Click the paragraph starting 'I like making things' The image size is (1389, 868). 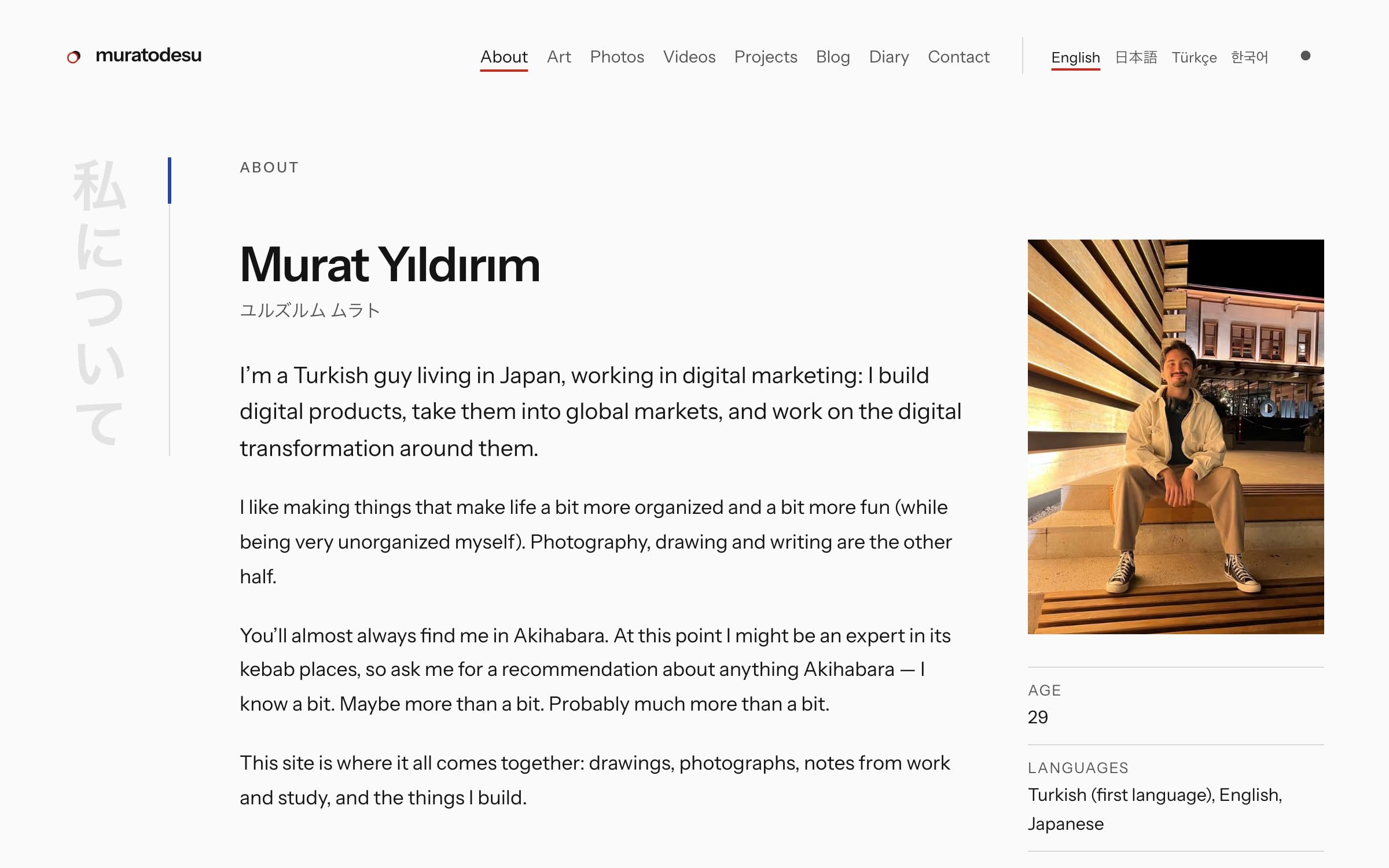[596, 542]
